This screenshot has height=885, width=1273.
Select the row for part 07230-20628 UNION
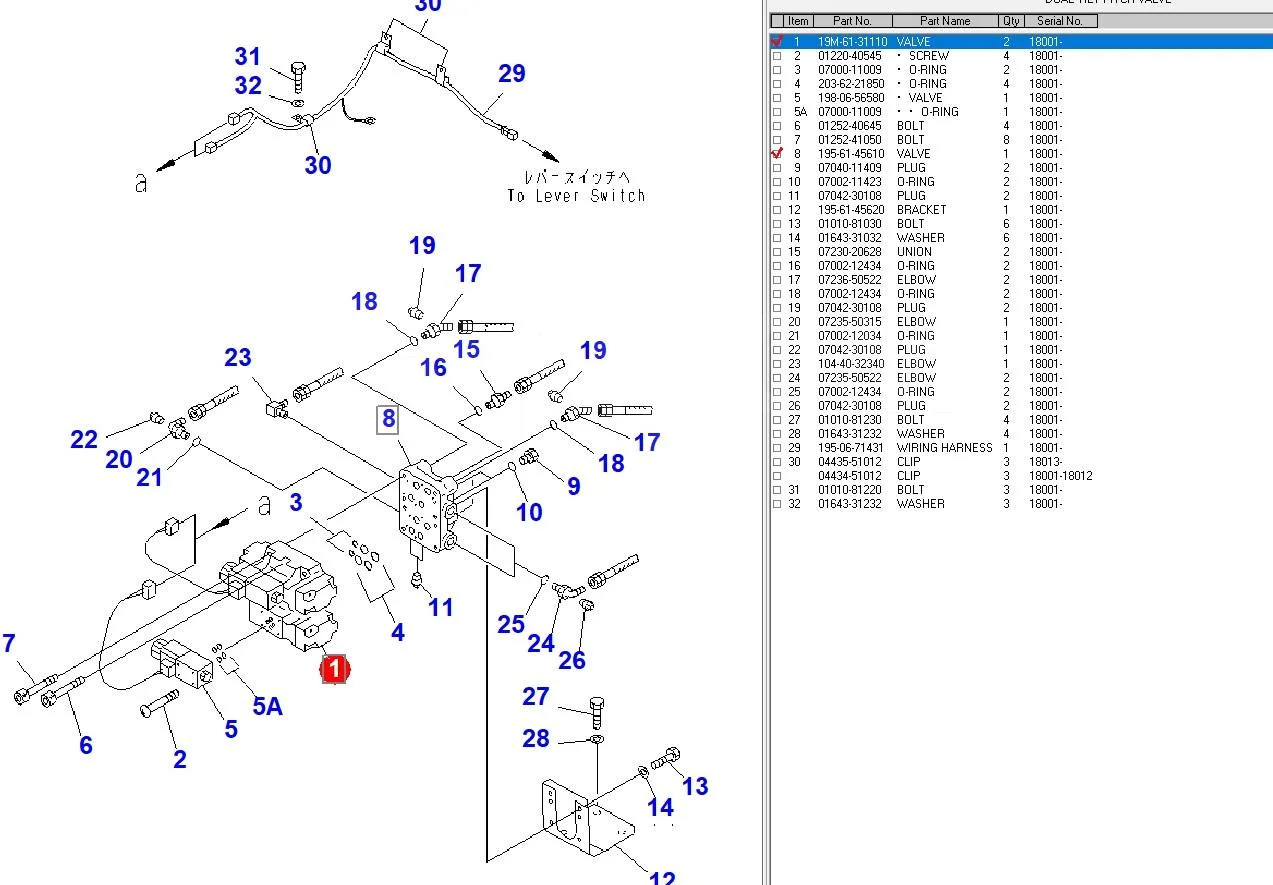click(x=1020, y=252)
